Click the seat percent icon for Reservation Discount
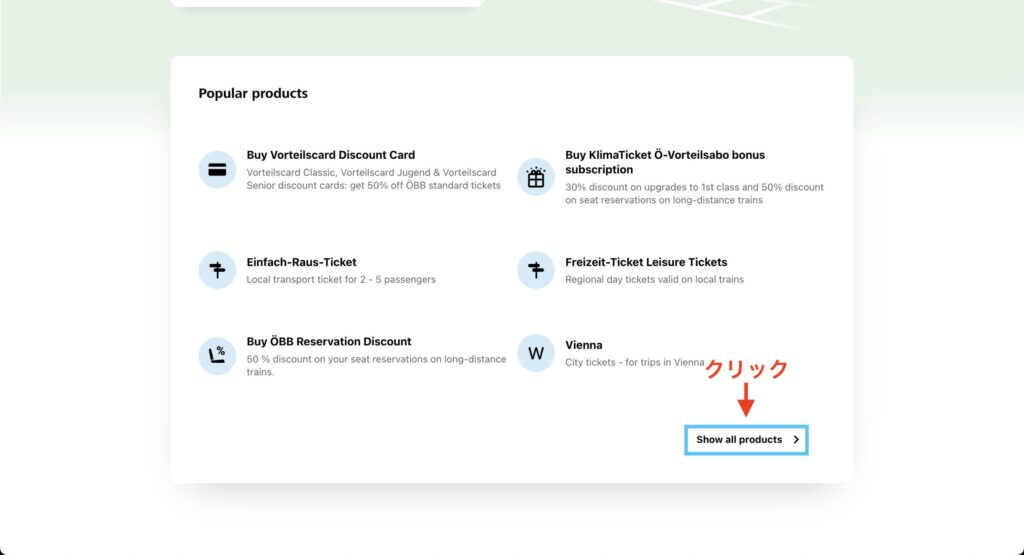The height and width of the screenshot is (555, 1024). (217, 355)
